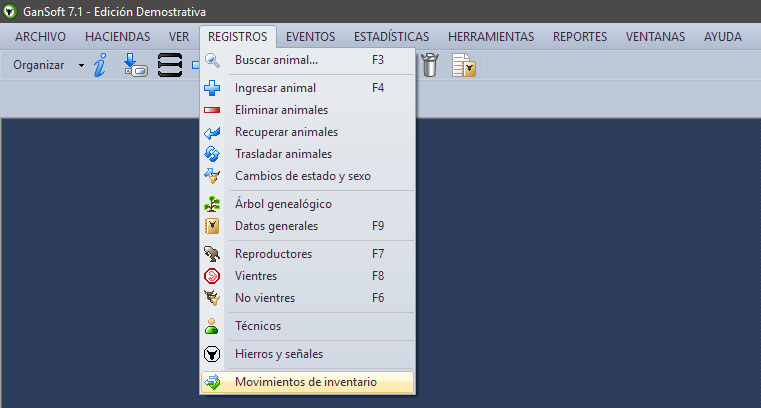Click the Organizar toolbar button
The width and height of the screenshot is (761, 408).
click(x=39, y=65)
